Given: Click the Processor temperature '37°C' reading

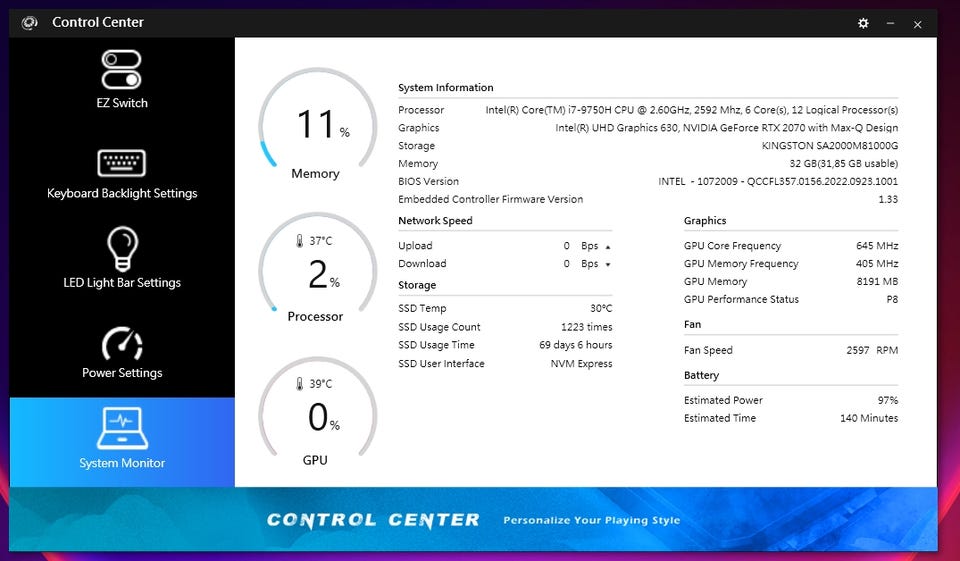Looking at the screenshot, I should pyautogui.click(x=321, y=241).
